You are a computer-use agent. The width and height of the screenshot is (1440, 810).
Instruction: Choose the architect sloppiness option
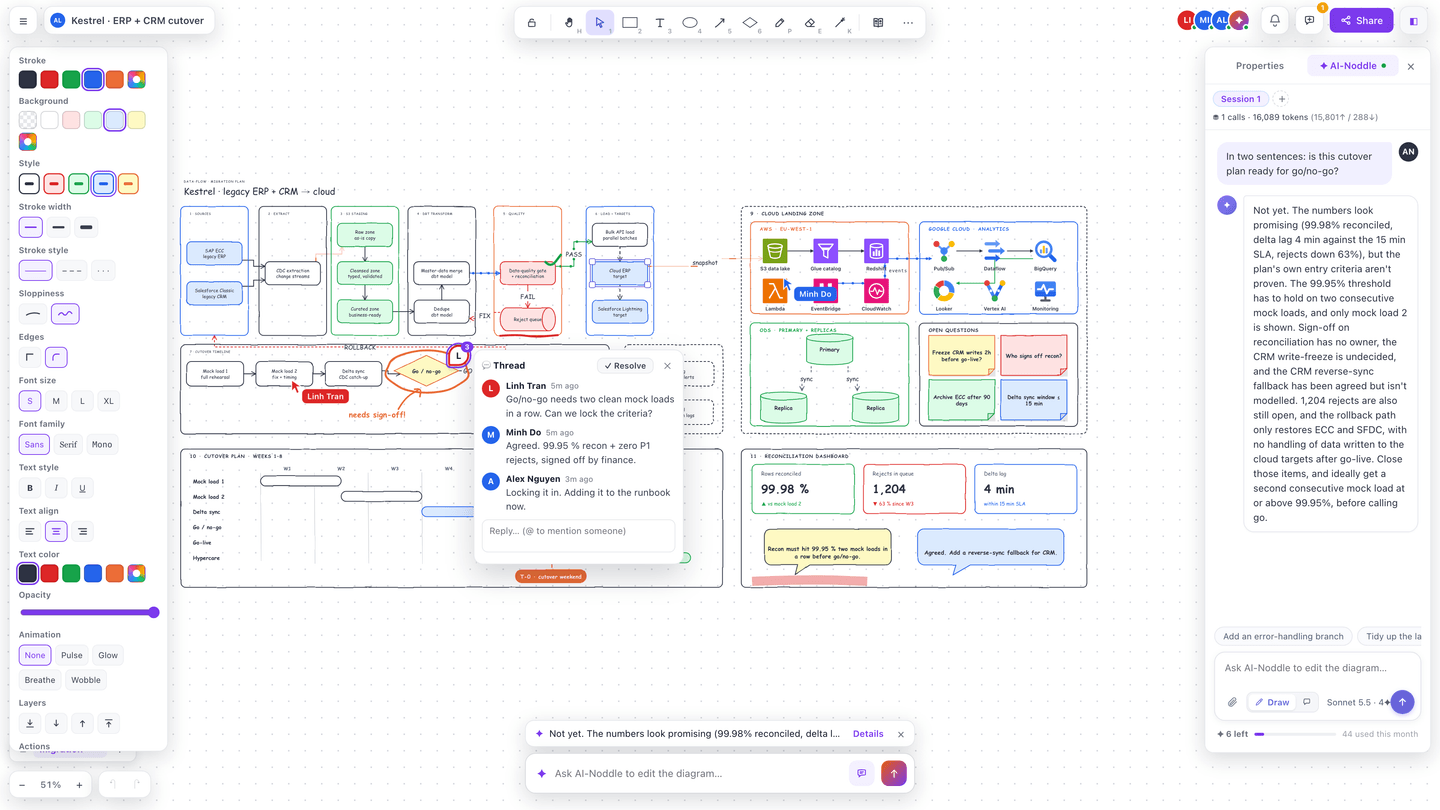(35, 314)
